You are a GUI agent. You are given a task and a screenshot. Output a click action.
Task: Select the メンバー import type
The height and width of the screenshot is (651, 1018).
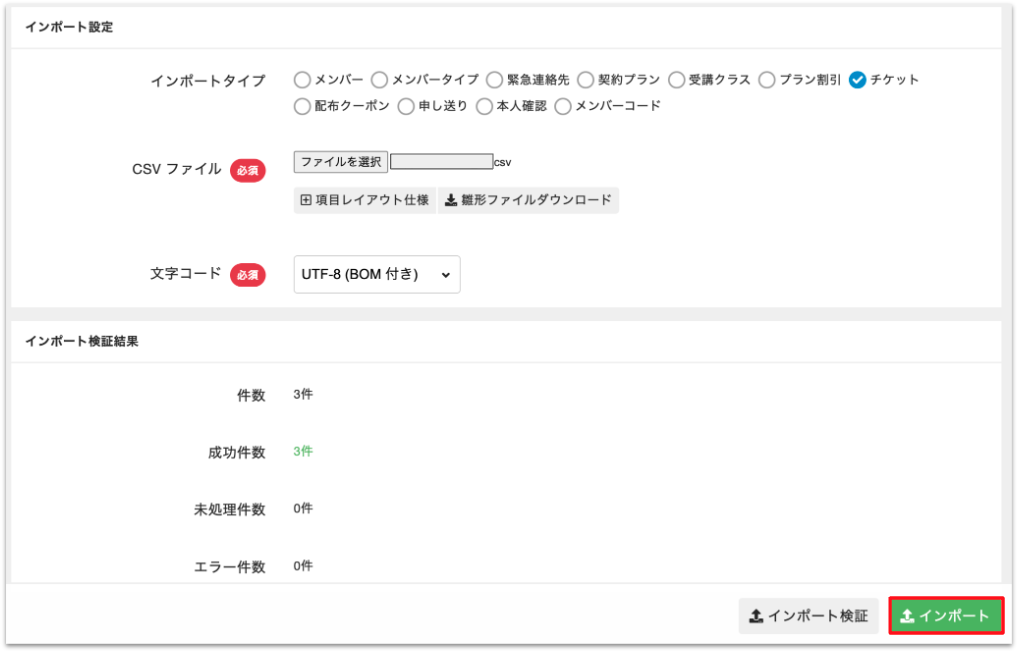[303, 80]
